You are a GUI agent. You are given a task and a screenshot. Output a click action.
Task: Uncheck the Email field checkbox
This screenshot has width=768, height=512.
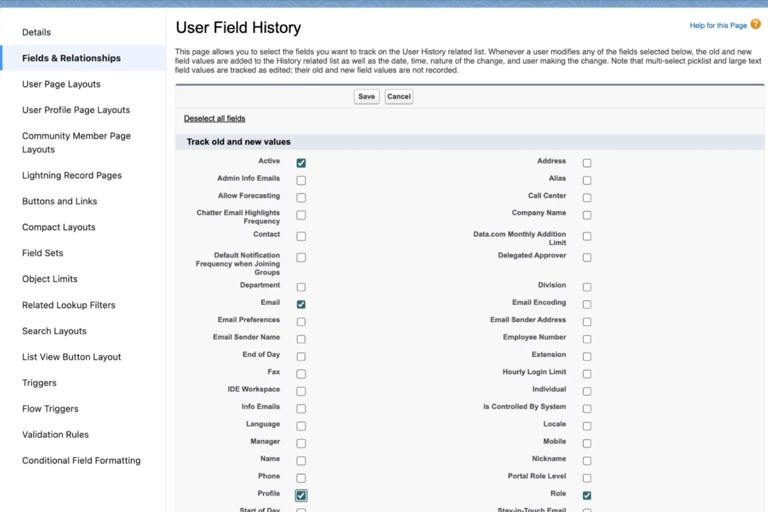point(301,304)
